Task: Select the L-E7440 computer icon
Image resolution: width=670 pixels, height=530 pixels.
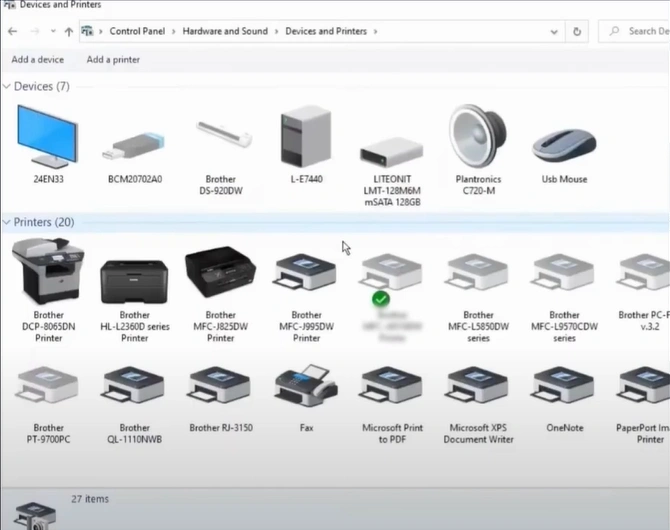Action: coord(306,138)
